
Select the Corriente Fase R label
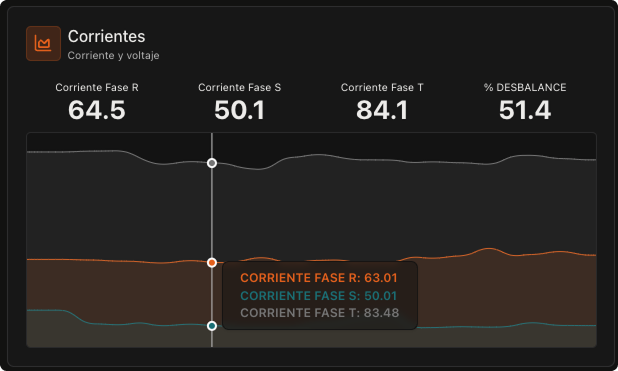97,88
